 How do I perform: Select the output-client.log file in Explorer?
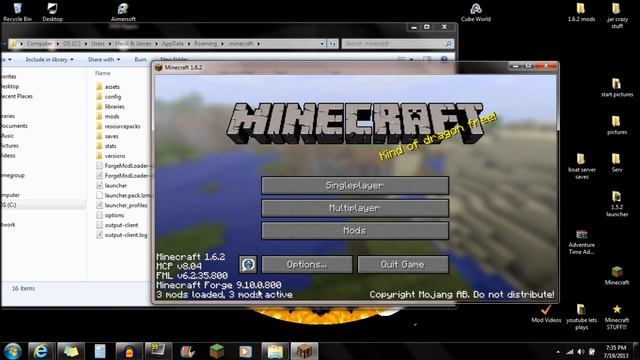(122, 235)
